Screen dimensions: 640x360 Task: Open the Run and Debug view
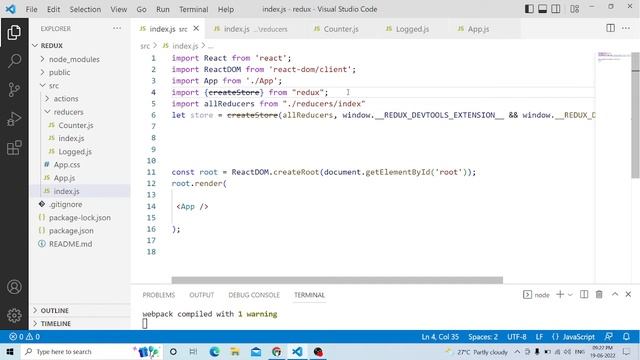pos(14,119)
